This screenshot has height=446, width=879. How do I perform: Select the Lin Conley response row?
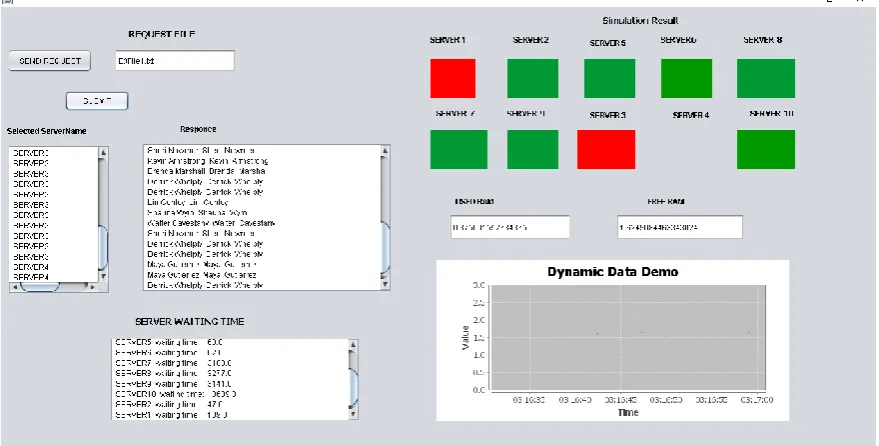coord(262,202)
